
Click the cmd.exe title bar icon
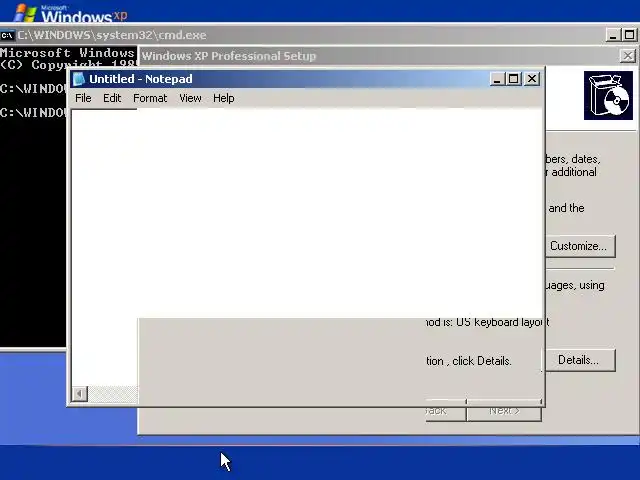[x=7, y=36]
